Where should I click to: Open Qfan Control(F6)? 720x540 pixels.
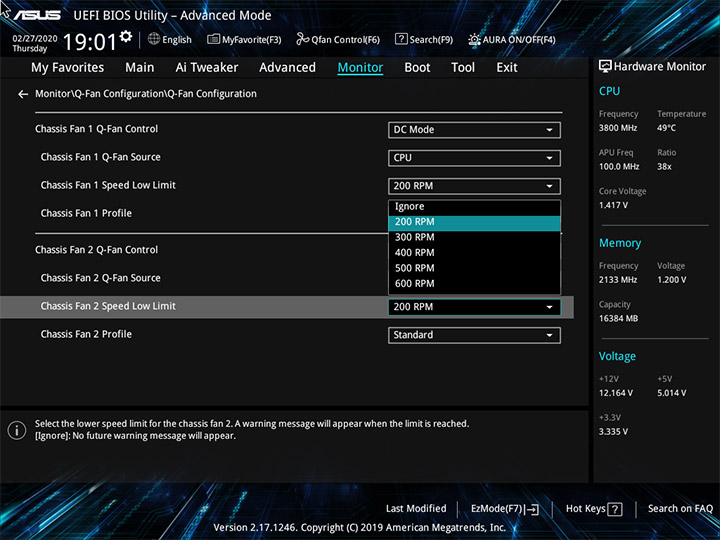click(338, 39)
